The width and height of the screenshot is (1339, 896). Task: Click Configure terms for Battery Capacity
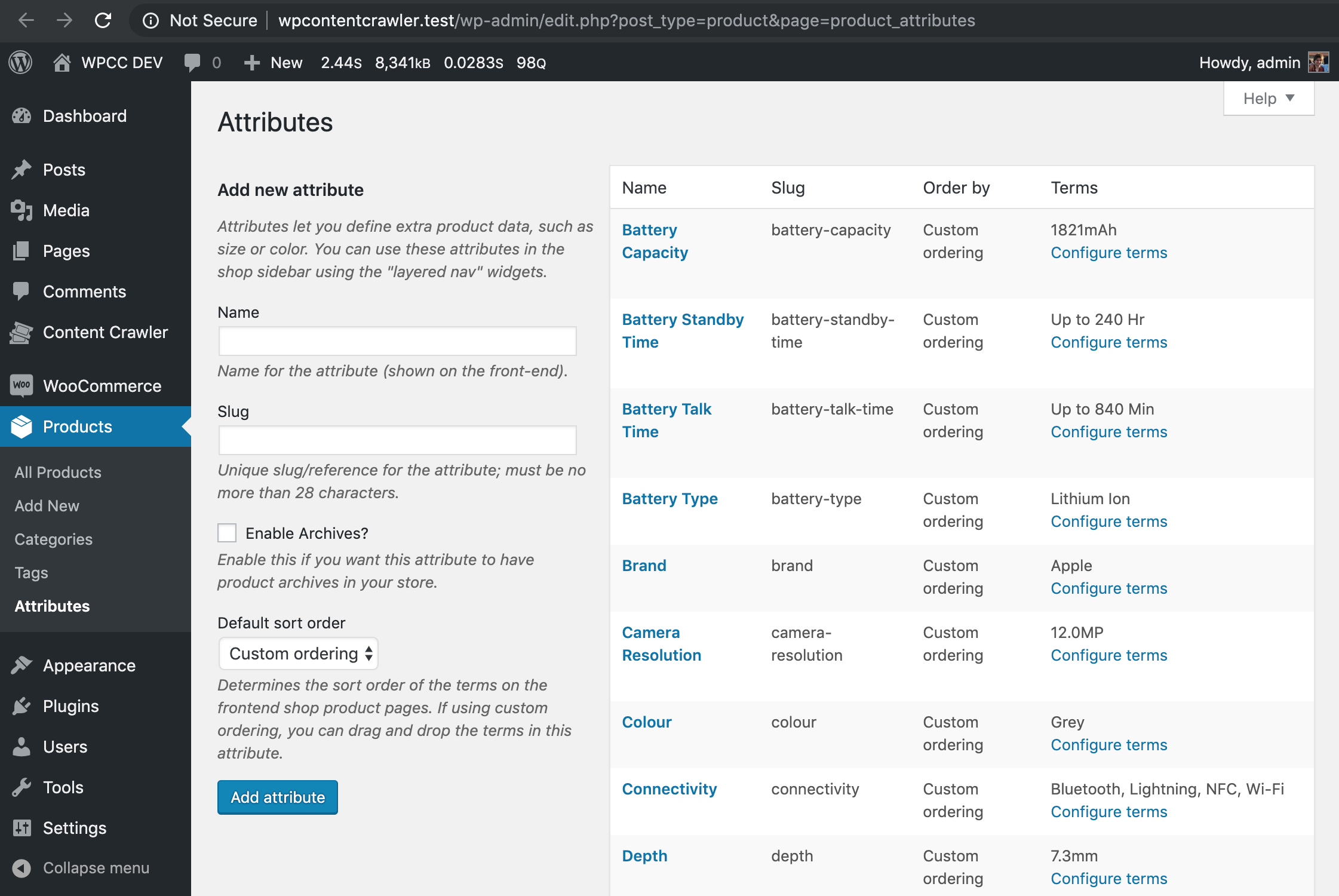1108,252
